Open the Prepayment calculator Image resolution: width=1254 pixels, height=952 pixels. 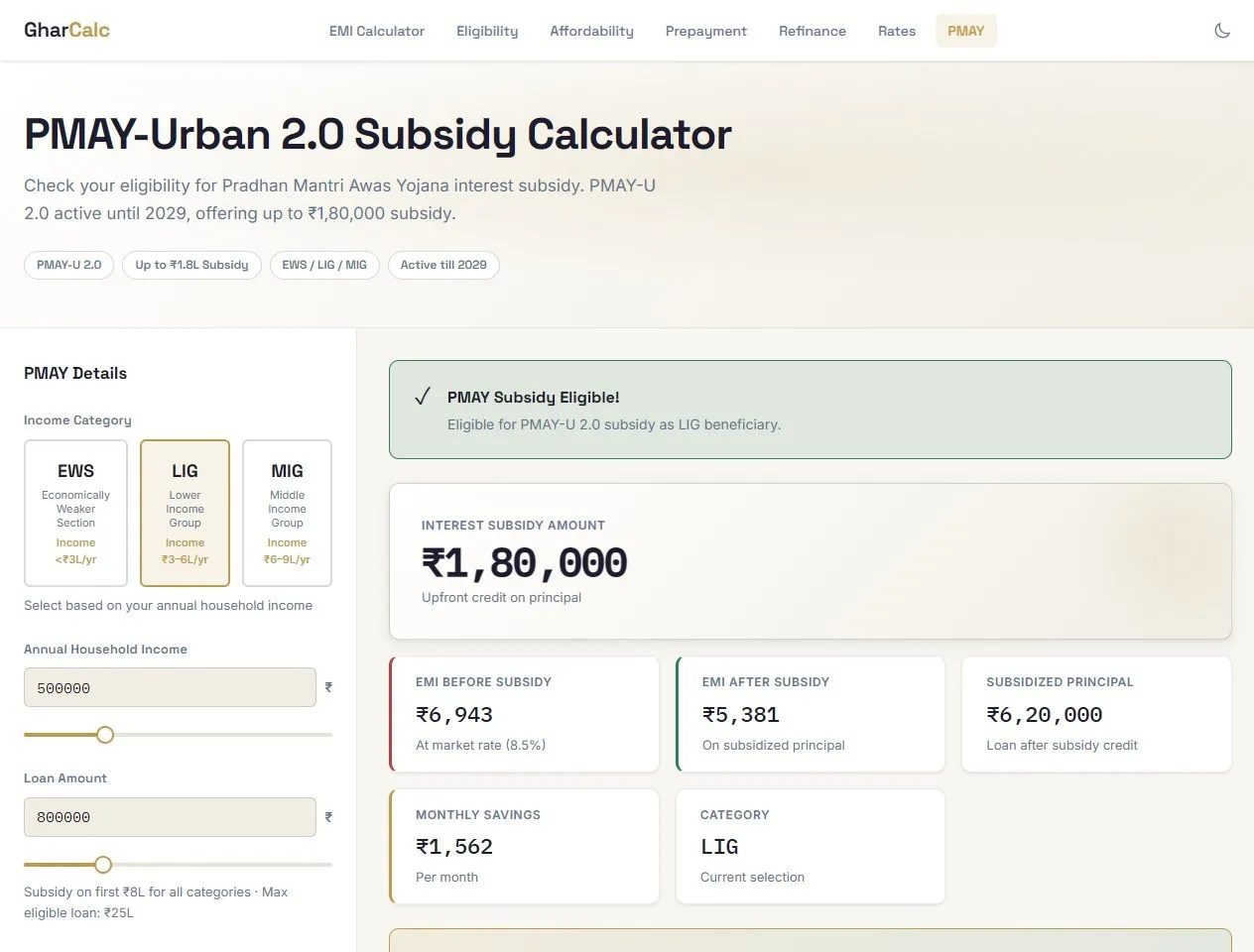tap(706, 31)
